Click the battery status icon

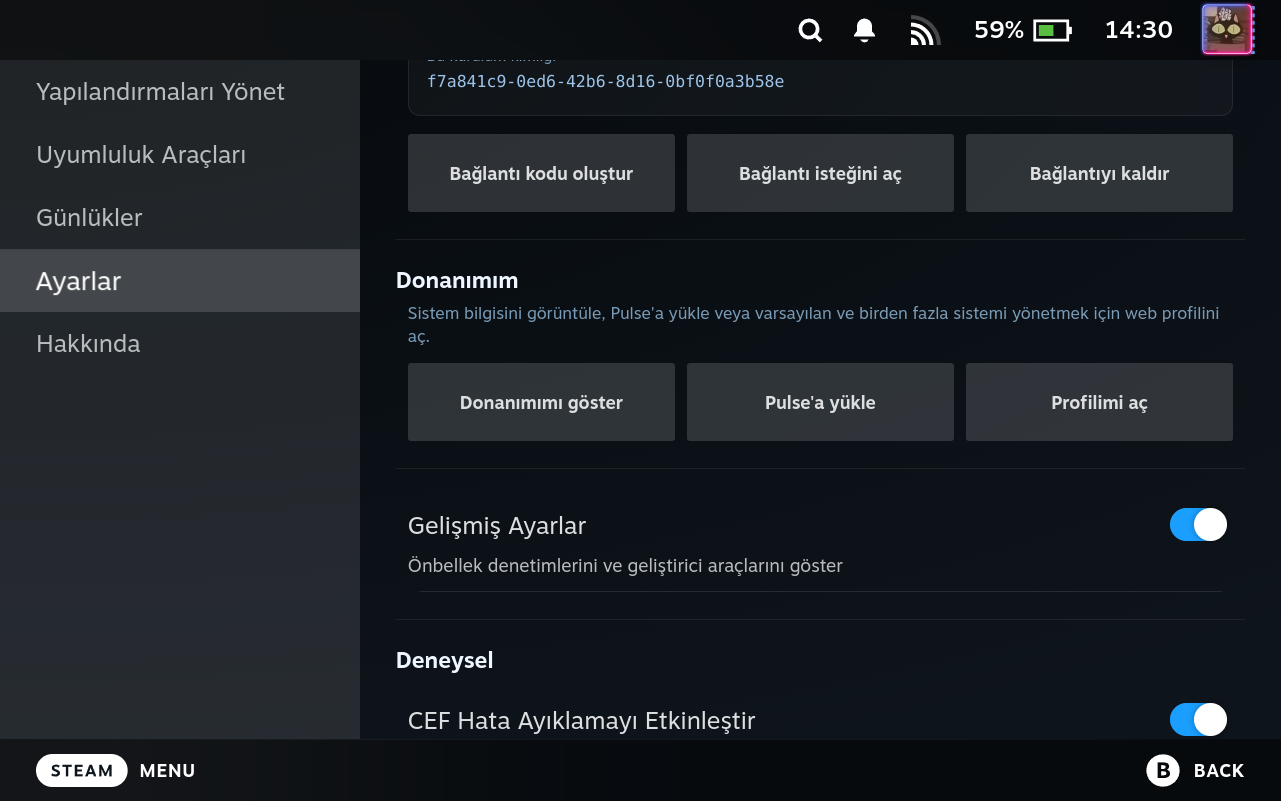coord(1052,31)
